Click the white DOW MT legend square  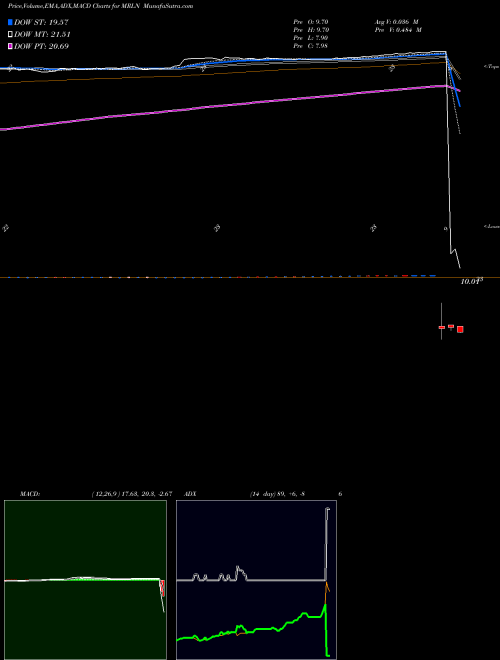coord(10,34)
